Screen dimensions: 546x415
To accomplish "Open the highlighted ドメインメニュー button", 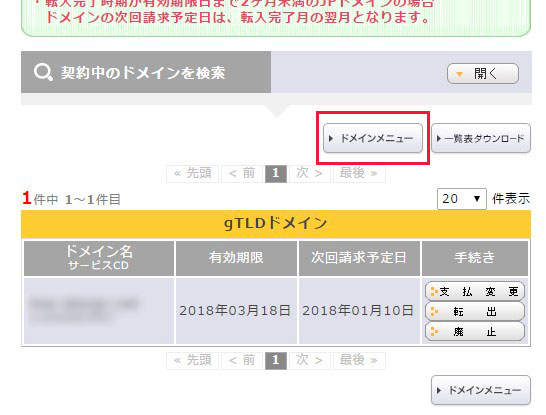I will 373,138.
